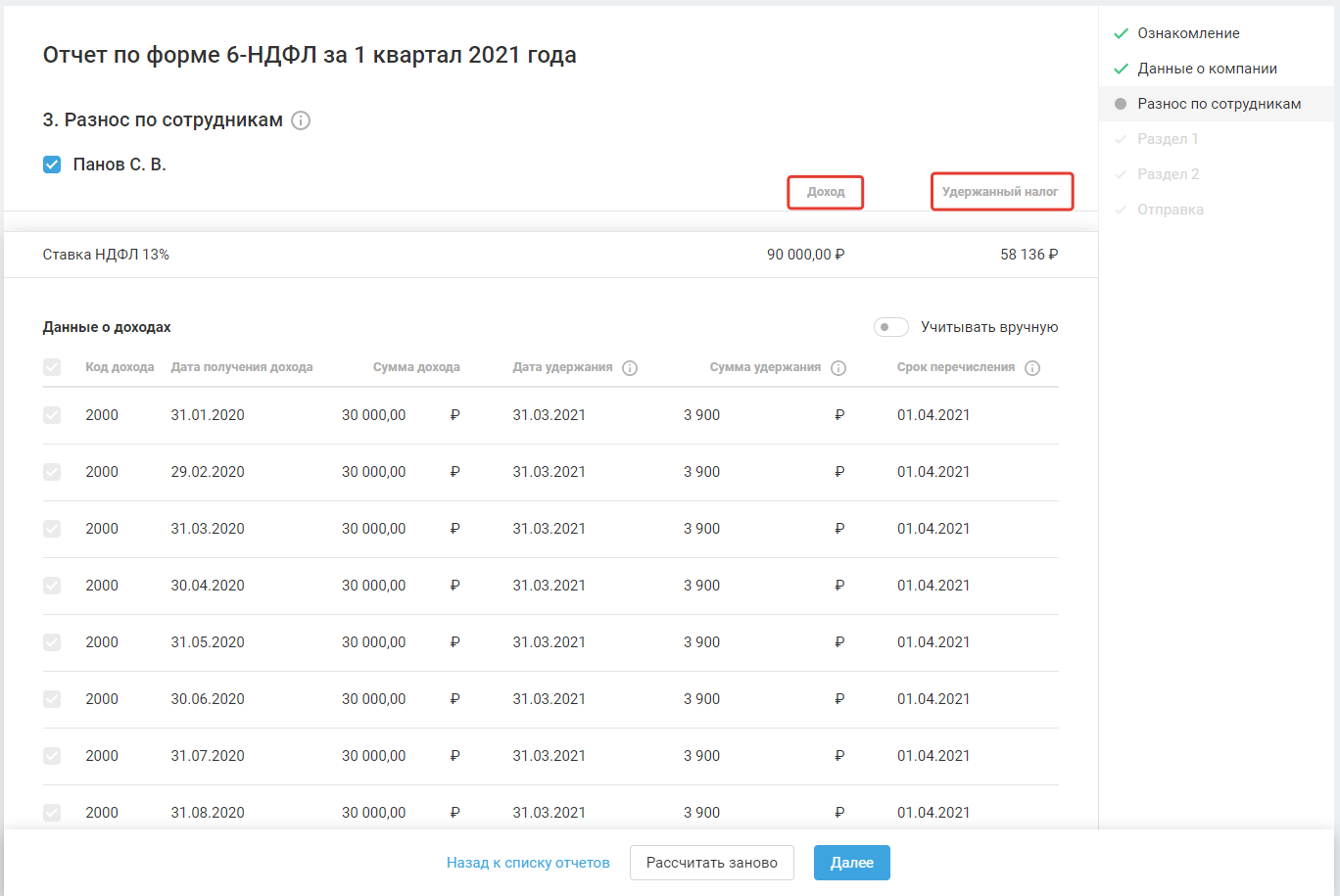Image resolution: width=1340 pixels, height=896 pixels.
Task: Toggle the select-all checkbox in income table header
Action: coord(52,367)
